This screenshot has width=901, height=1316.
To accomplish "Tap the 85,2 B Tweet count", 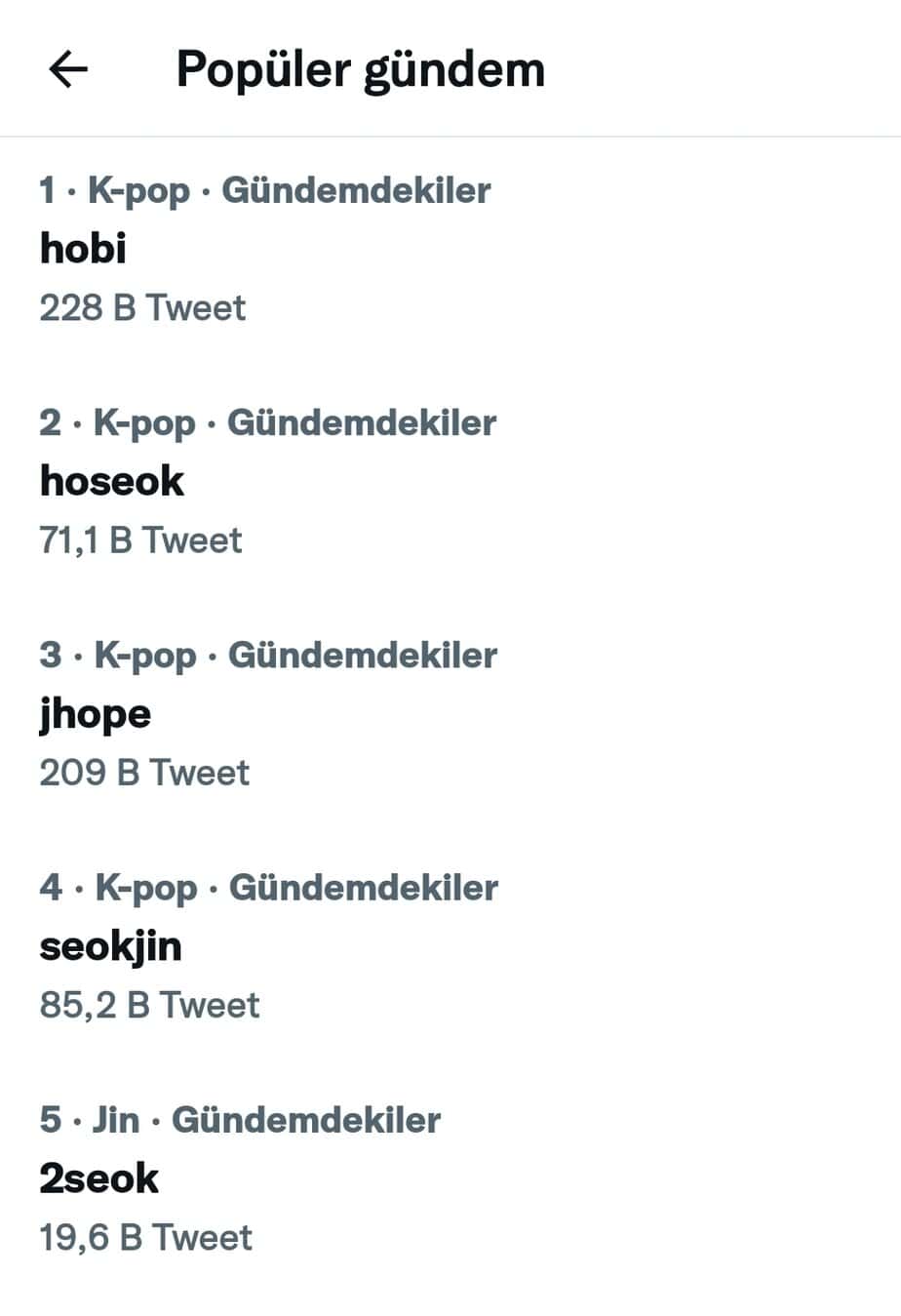I will pyautogui.click(x=149, y=1005).
